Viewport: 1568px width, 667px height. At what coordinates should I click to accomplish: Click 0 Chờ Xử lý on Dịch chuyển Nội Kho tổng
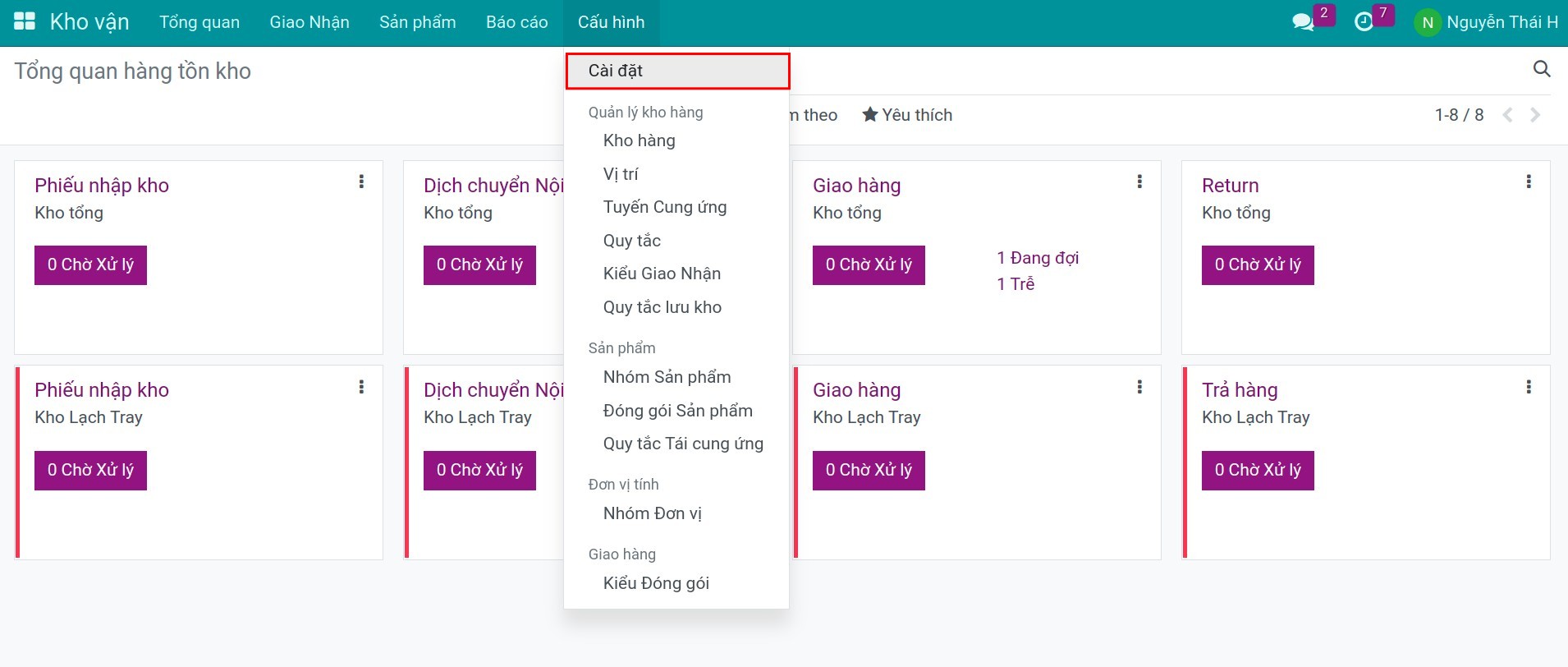click(479, 265)
